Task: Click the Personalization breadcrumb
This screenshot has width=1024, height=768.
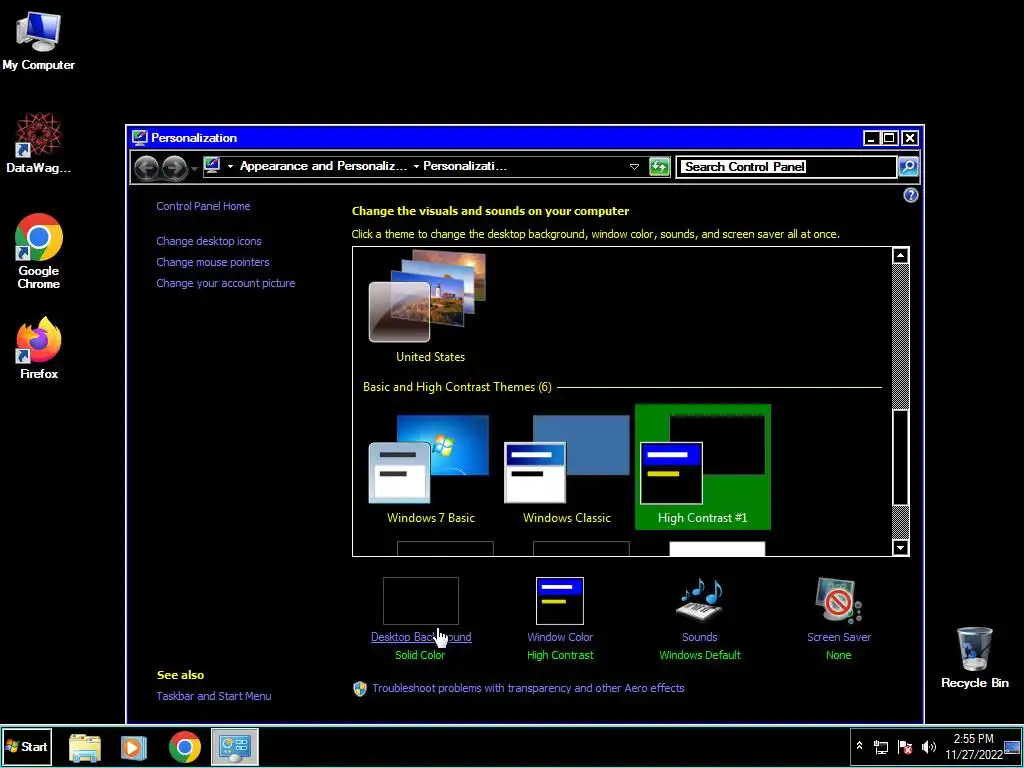Action: tap(465, 166)
